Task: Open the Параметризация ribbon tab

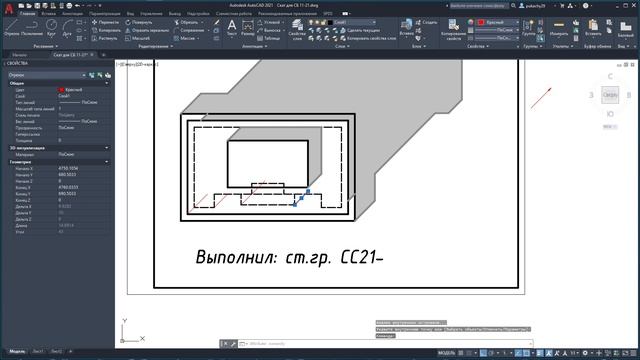Action: point(104,13)
